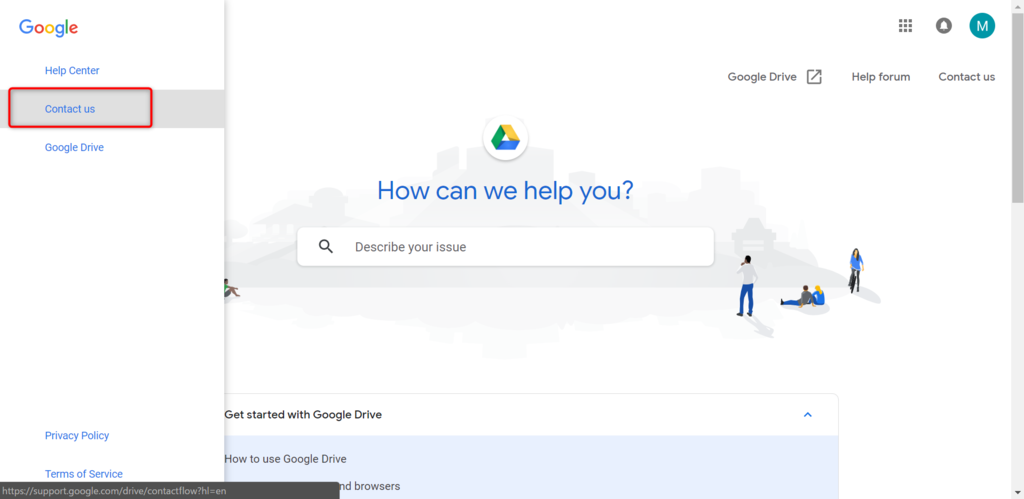The height and width of the screenshot is (499, 1024).
Task: Open How to use Google Drive article
Action: point(285,459)
